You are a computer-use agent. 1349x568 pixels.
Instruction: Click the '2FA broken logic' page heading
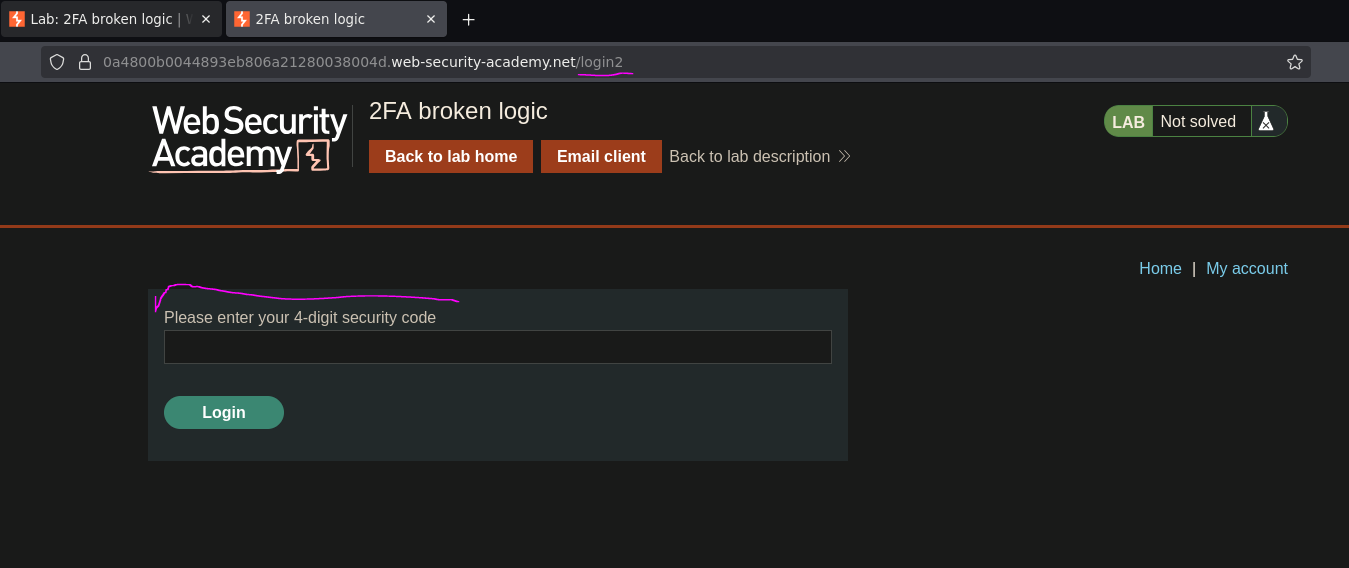click(x=458, y=111)
